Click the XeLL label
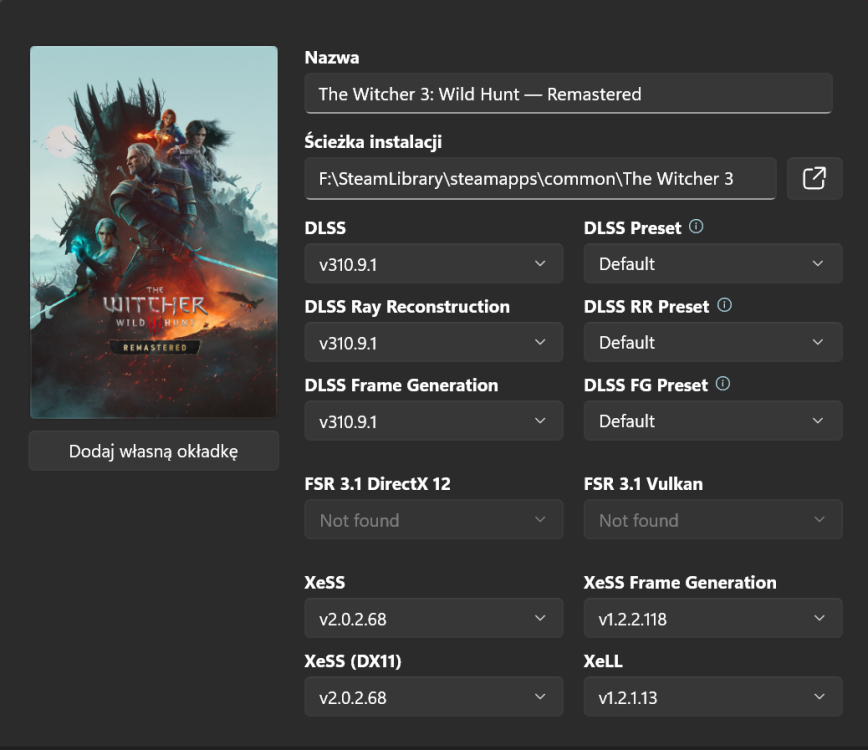 (603, 661)
